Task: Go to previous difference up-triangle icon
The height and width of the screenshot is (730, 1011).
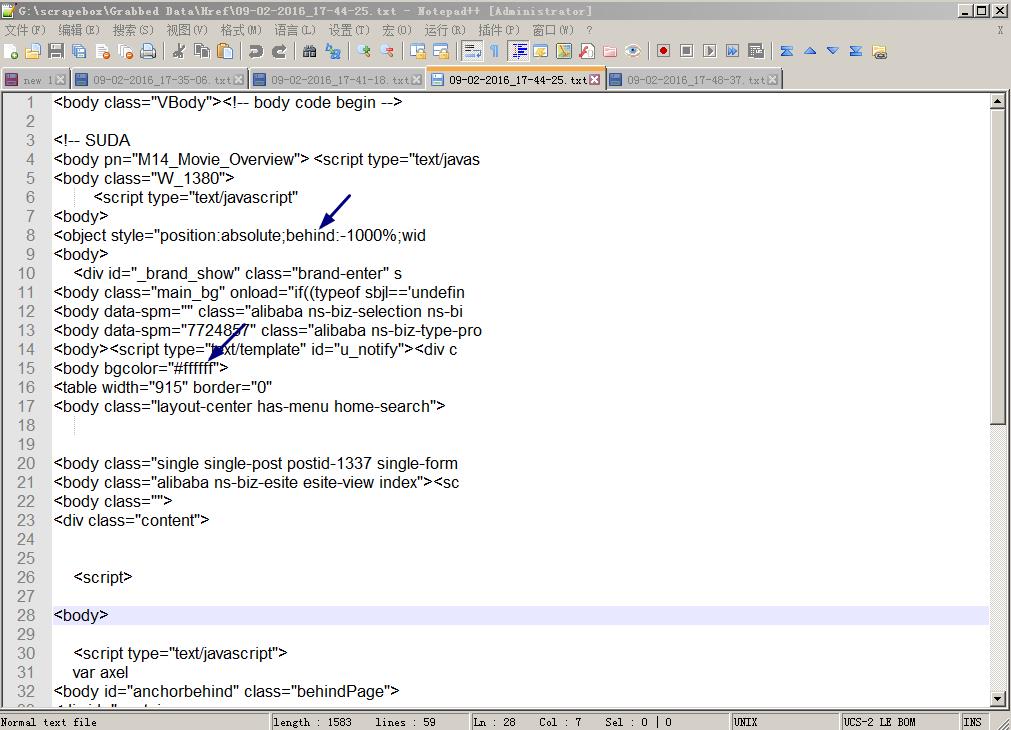Action: click(x=810, y=52)
